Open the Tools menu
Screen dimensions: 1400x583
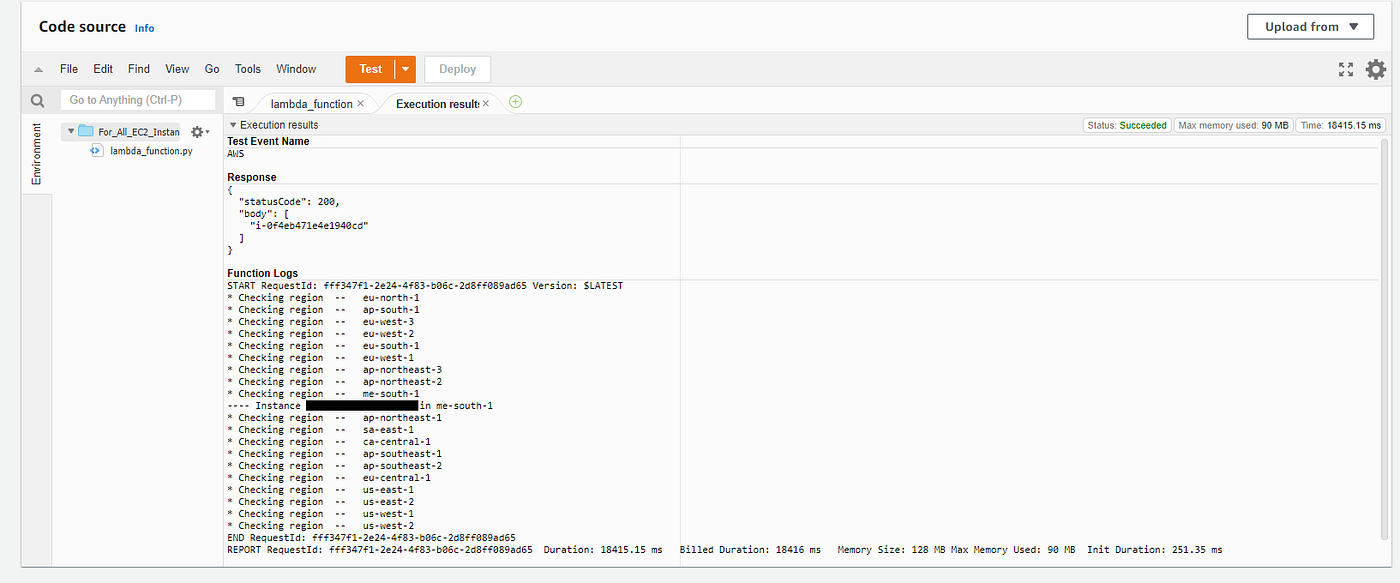pos(247,69)
